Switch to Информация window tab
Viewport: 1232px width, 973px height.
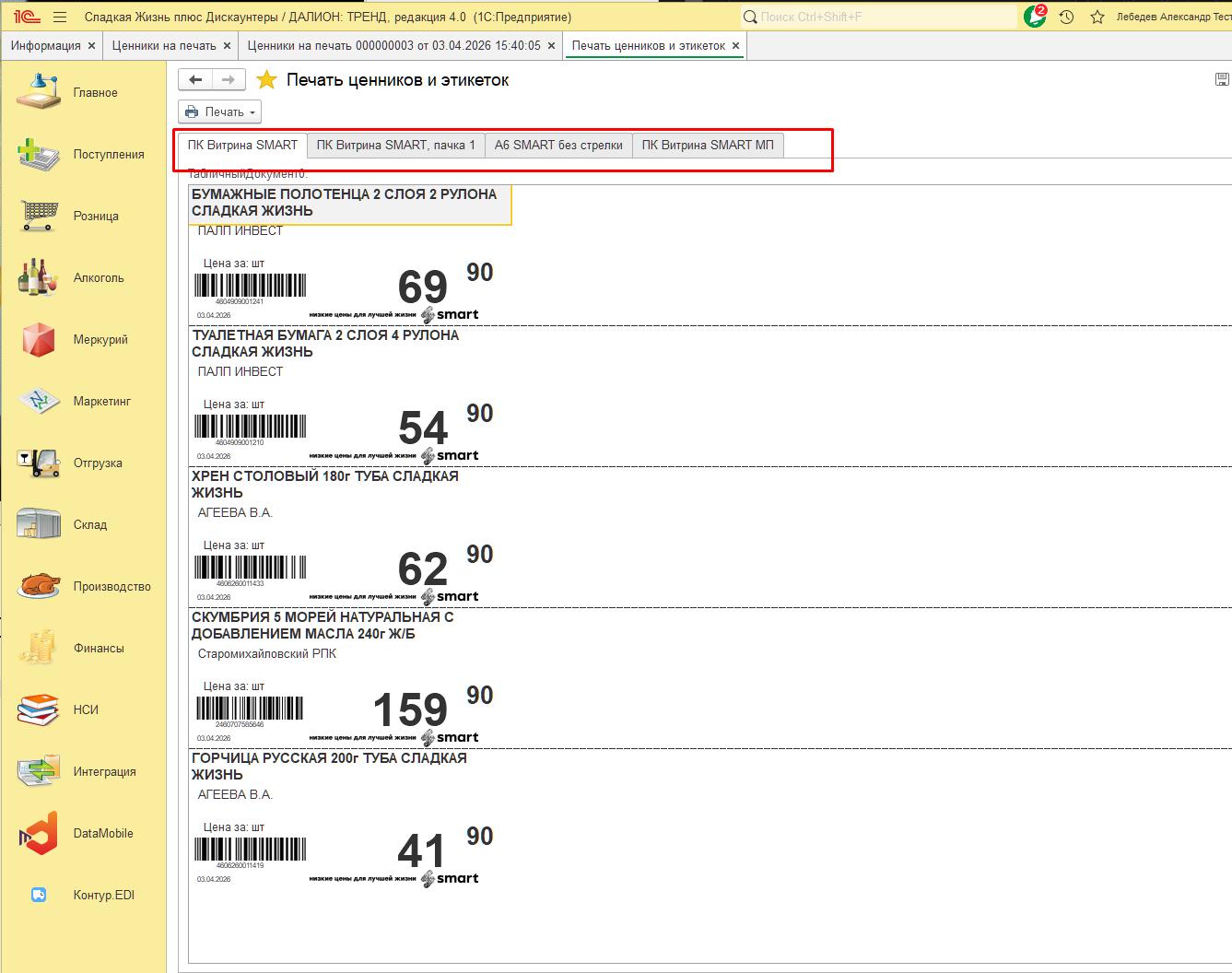click(45, 45)
